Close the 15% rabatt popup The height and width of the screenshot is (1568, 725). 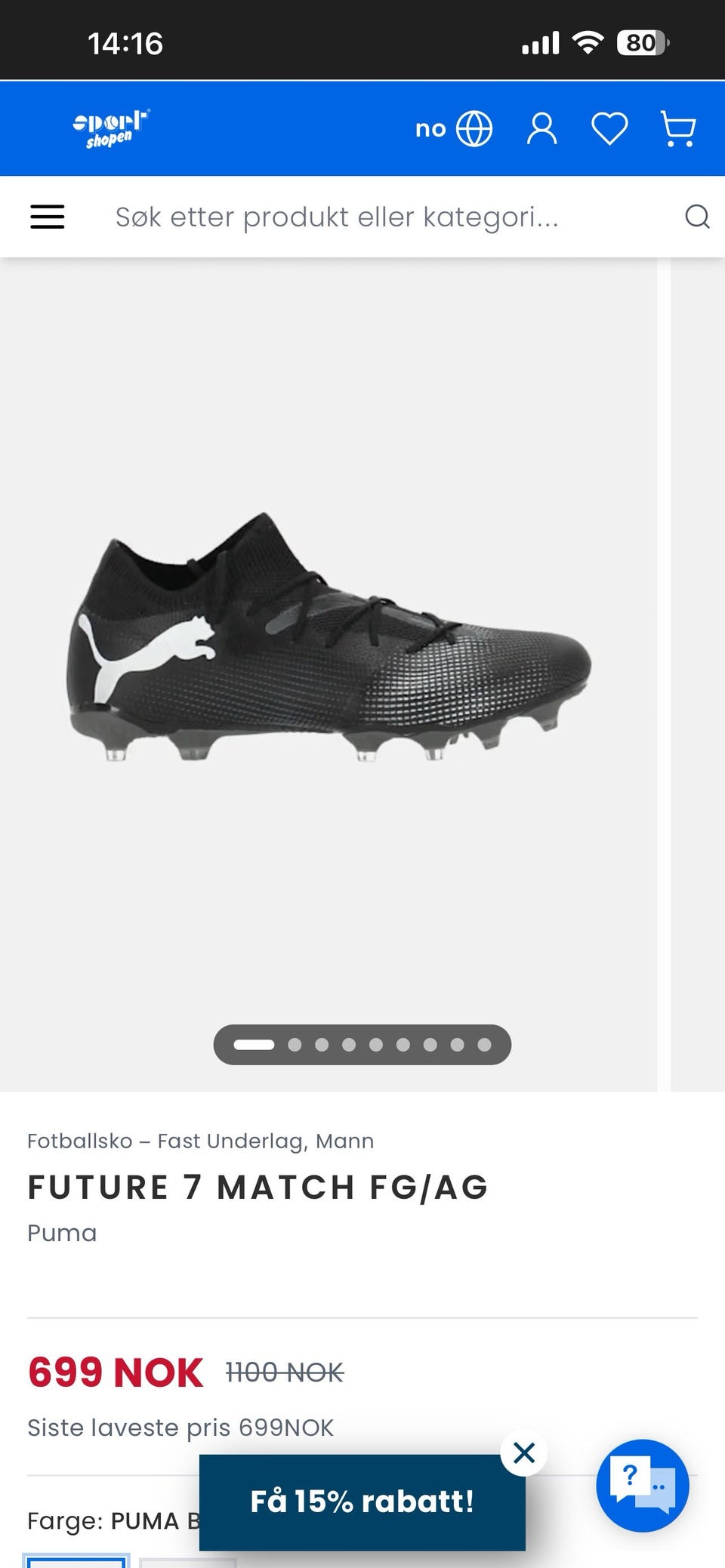click(523, 1452)
